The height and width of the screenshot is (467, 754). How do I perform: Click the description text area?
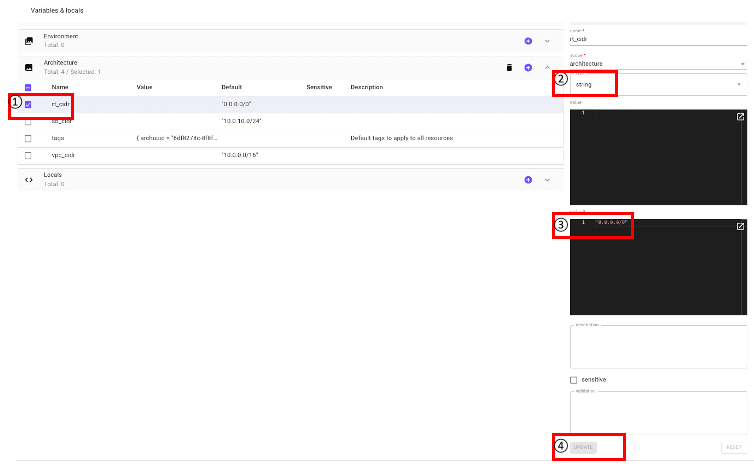coord(658,347)
